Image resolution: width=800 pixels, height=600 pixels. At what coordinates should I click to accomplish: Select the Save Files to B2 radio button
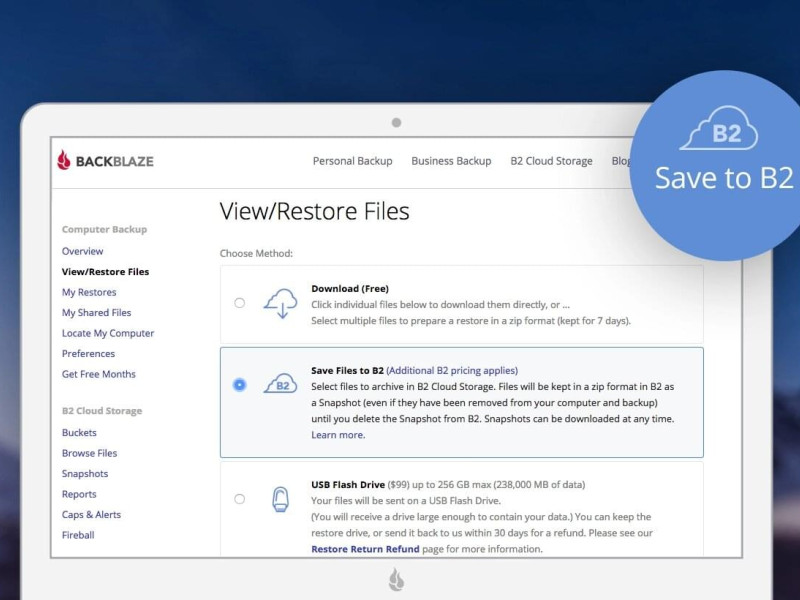click(x=239, y=385)
